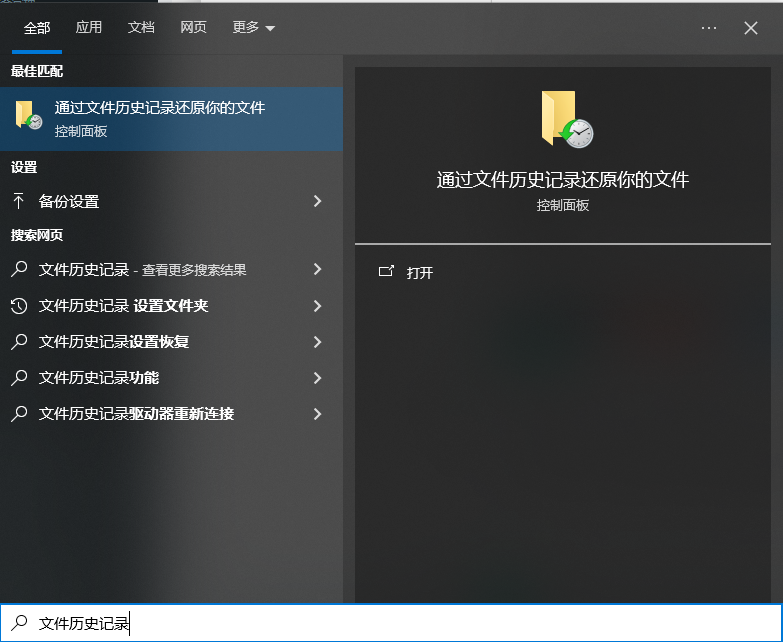Expand arrow for 设置恢复 suggestion

pos(318,341)
